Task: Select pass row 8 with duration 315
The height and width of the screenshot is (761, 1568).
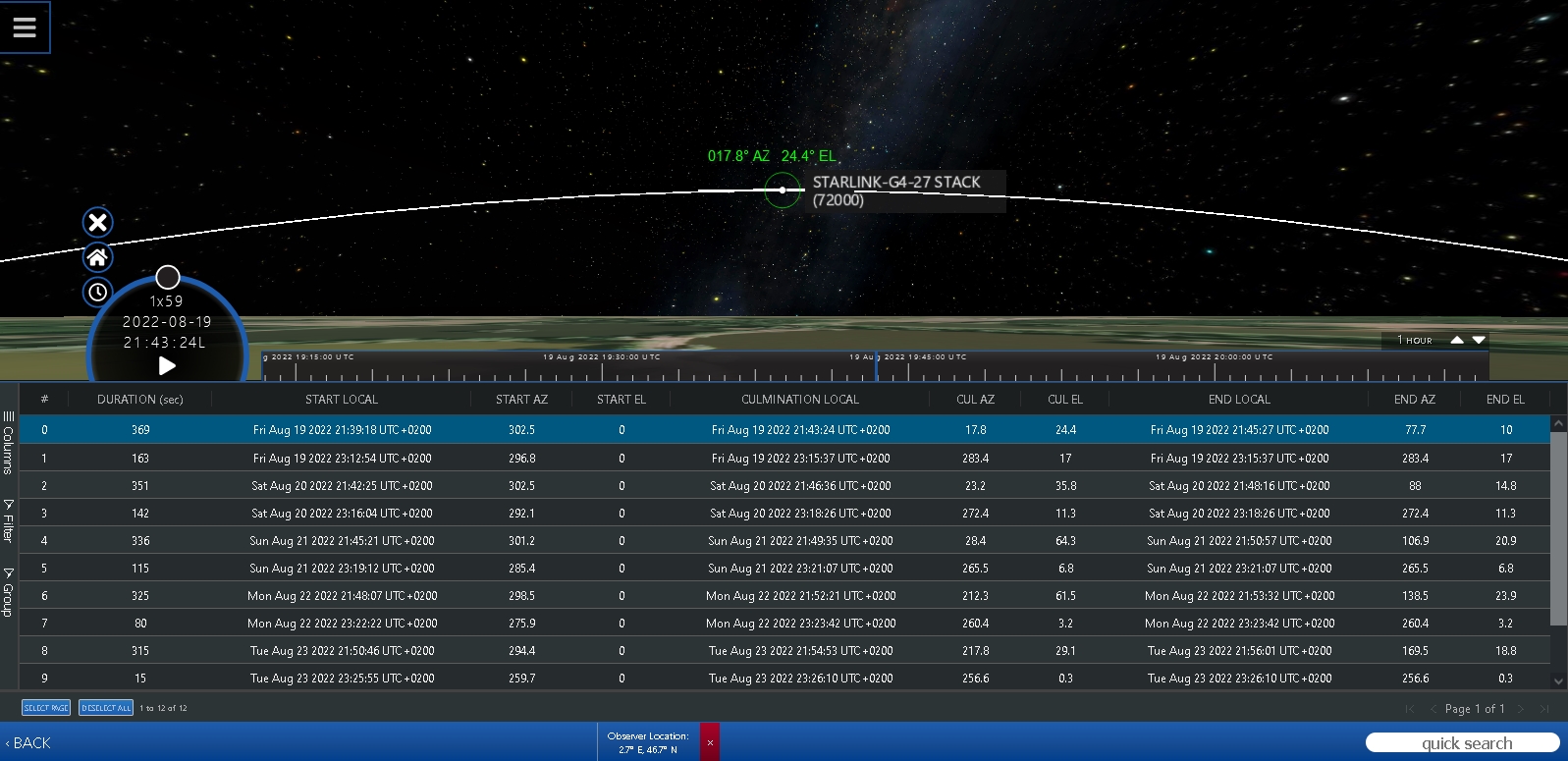Action: pyautogui.click(x=784, y=651)
